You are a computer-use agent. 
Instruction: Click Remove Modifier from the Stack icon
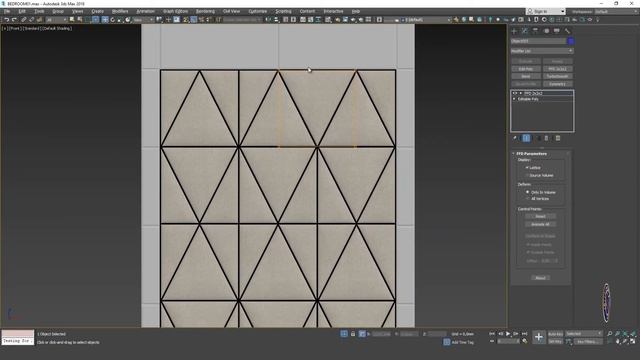pos(547,138)
